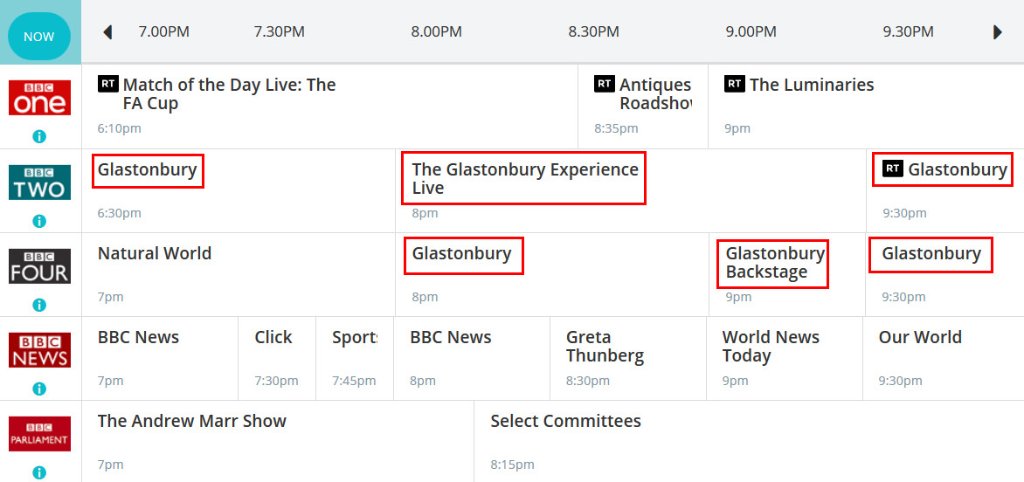
Task: Open BBC One channel logo
Action: click(x=40, y=98)
